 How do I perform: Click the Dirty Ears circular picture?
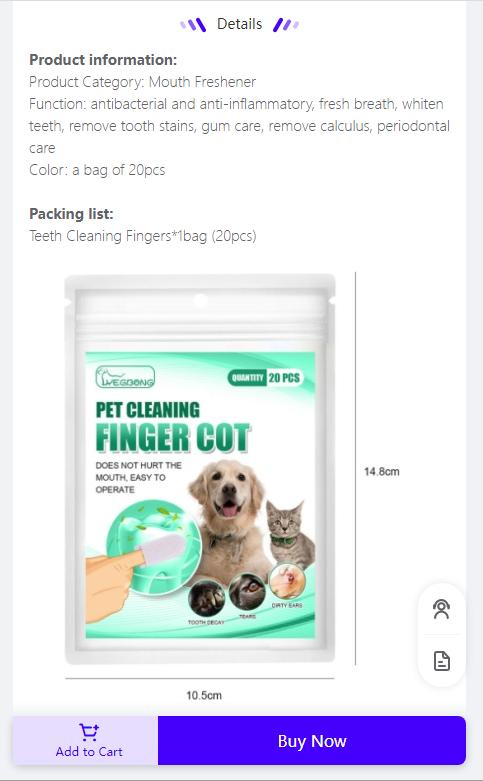[287, 583]
